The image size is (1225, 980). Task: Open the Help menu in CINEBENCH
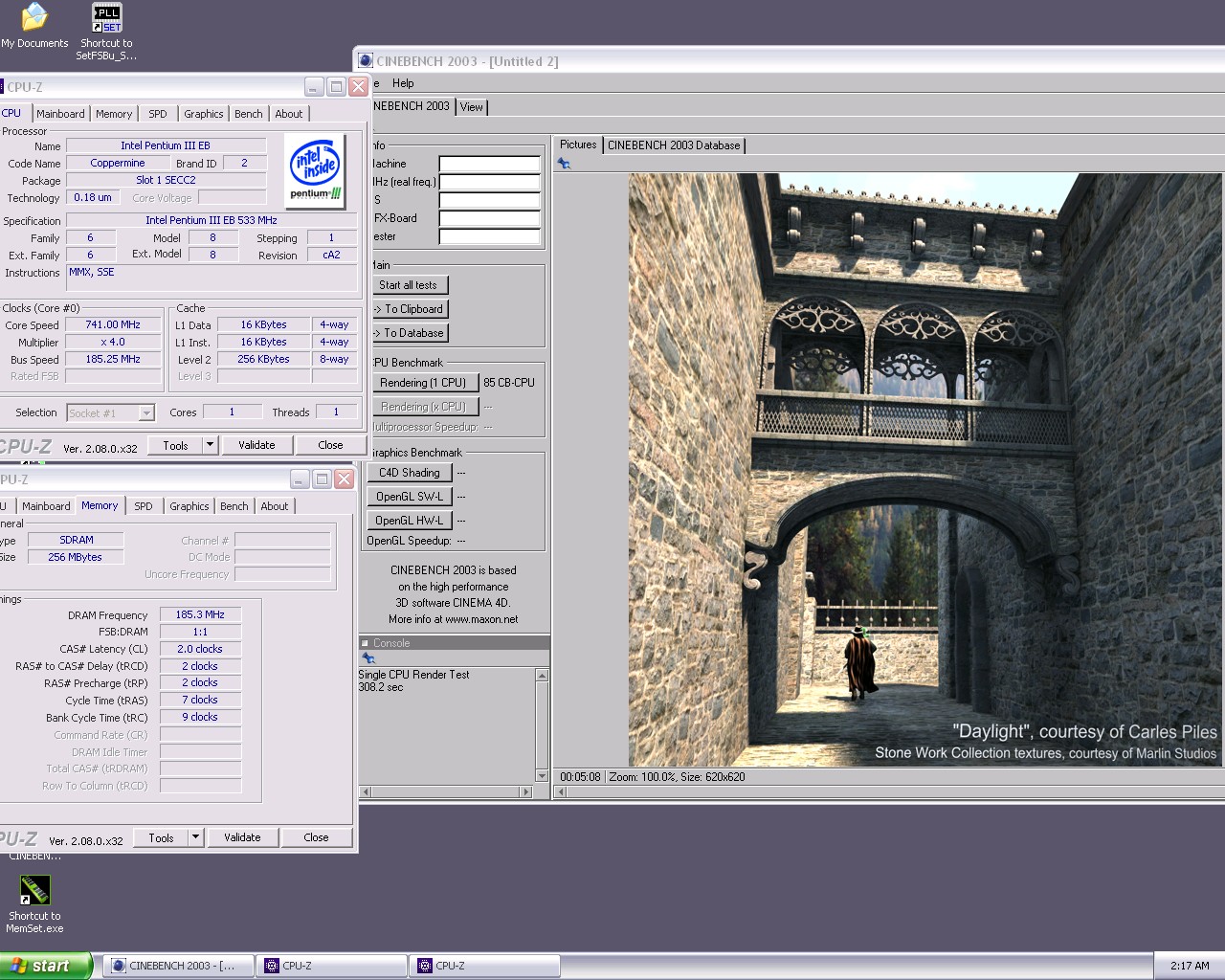tap(403, 83)
